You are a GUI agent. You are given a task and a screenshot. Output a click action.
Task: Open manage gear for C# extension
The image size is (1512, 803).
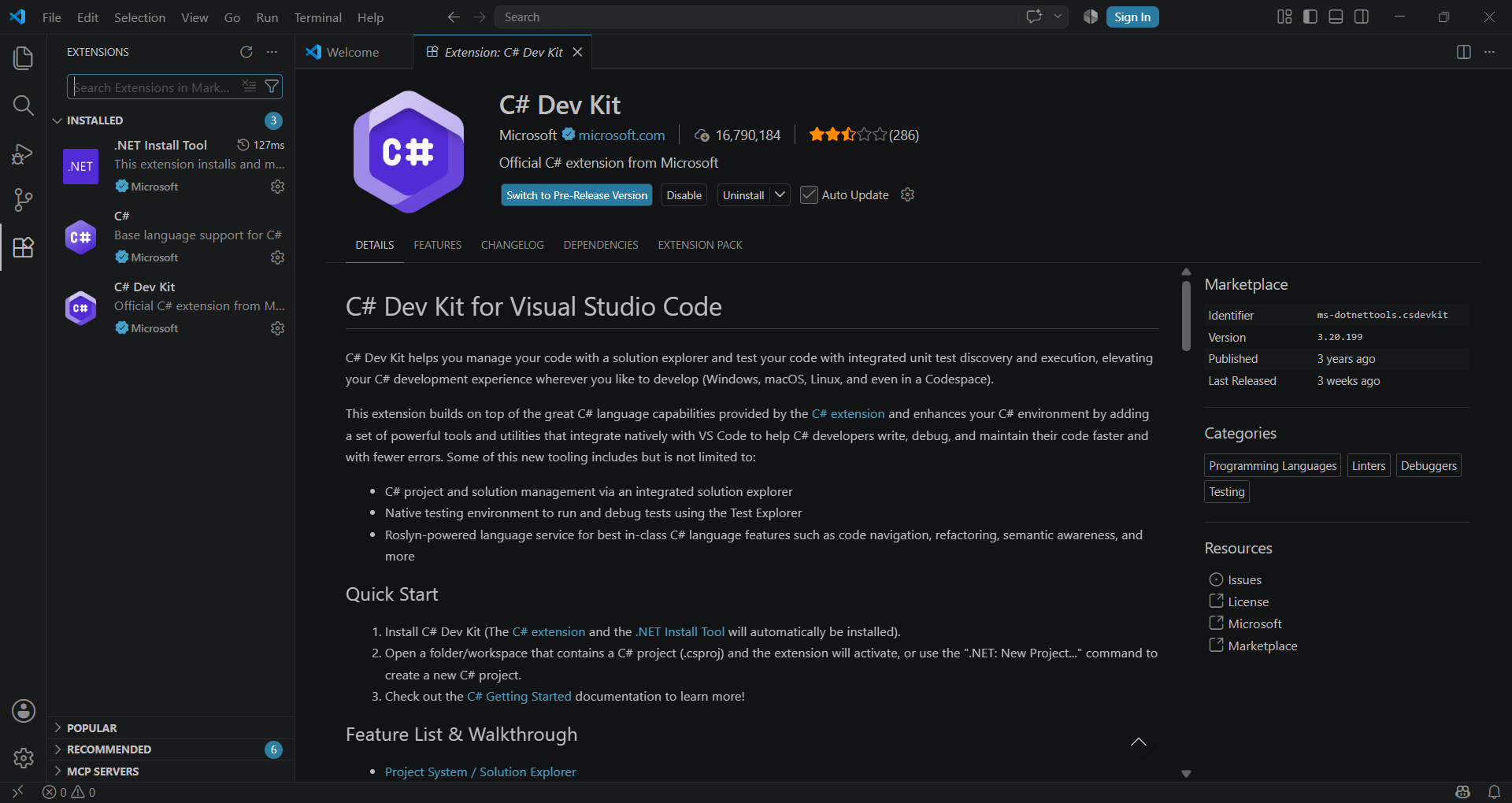[277, 257]
